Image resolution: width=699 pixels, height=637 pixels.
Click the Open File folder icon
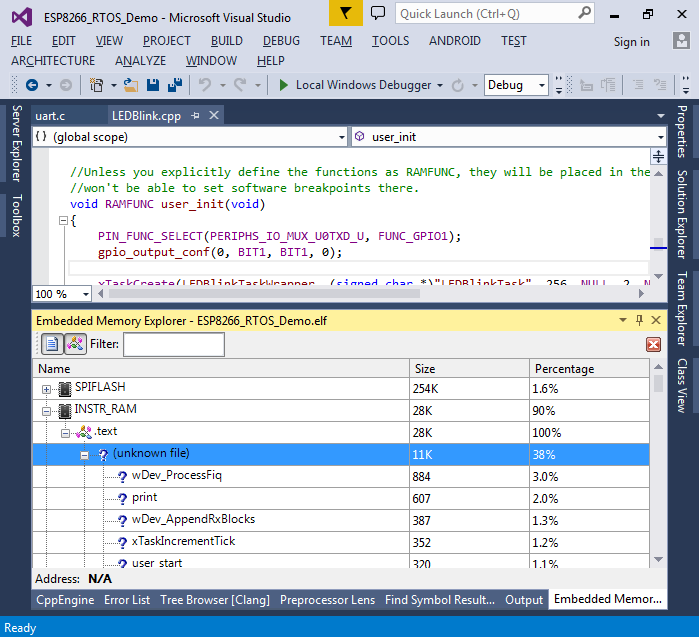point(131,85)
